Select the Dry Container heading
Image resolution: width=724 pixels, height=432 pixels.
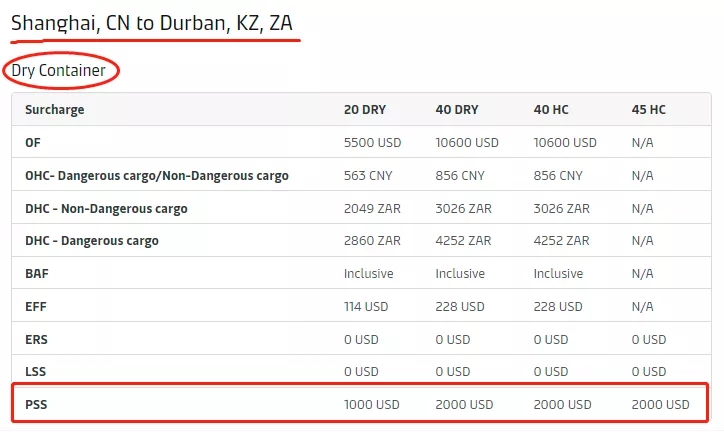tap(59, 71)
